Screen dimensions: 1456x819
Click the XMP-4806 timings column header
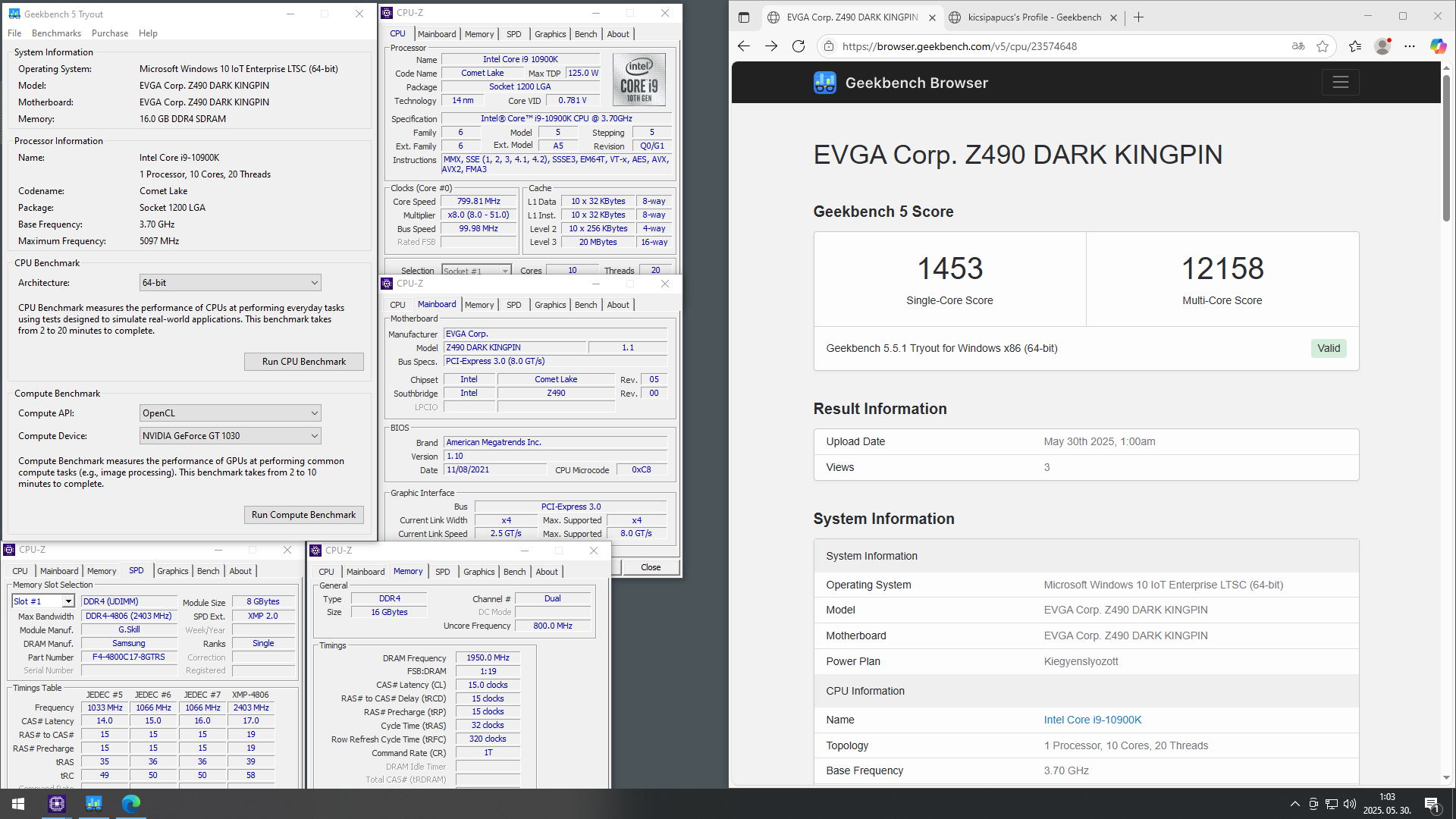[250, 695]
